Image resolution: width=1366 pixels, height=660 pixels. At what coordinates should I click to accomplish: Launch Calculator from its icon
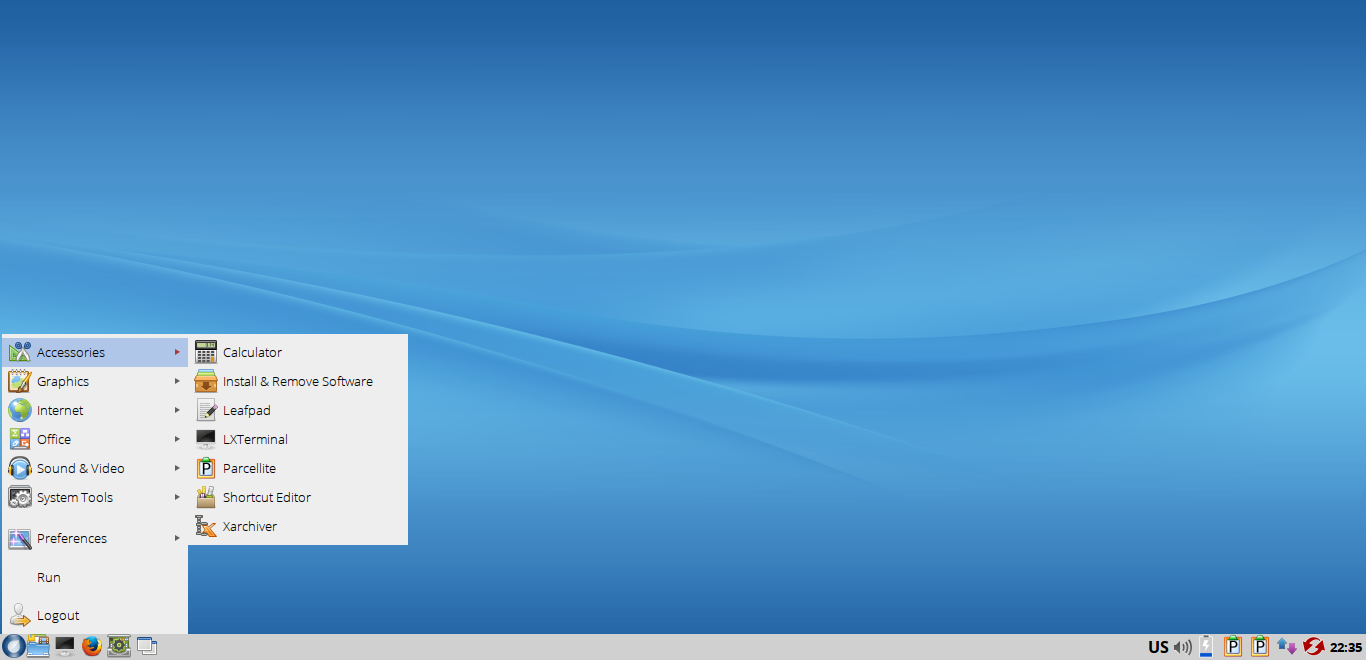206,352
